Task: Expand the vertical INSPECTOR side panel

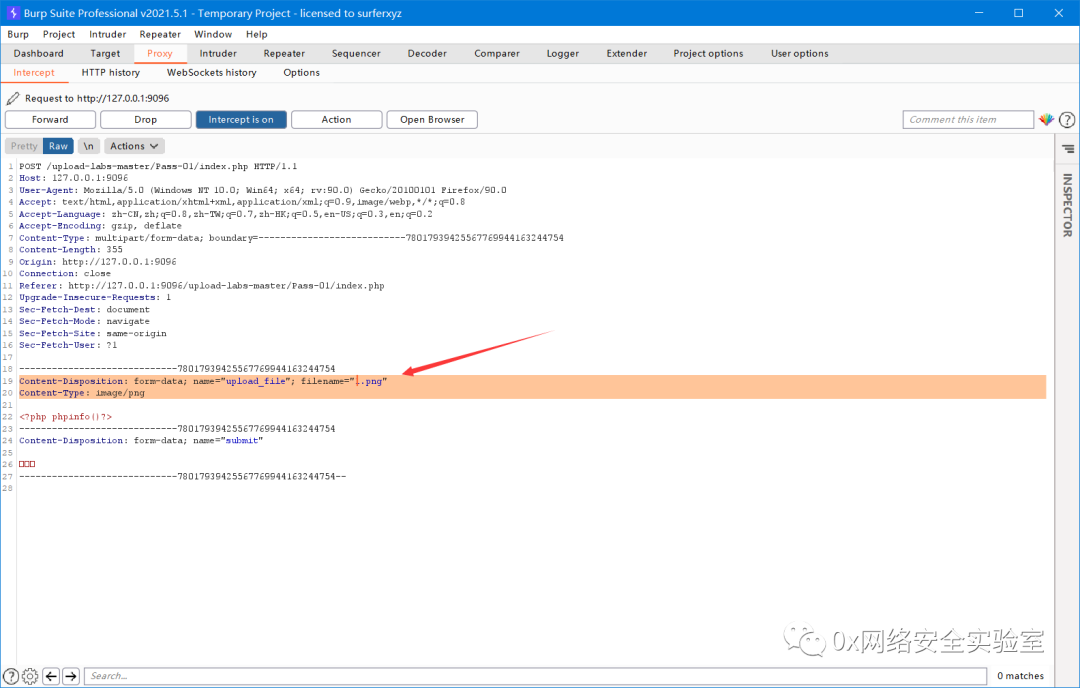Action: pyautogui.click(x=1068, y=205)
